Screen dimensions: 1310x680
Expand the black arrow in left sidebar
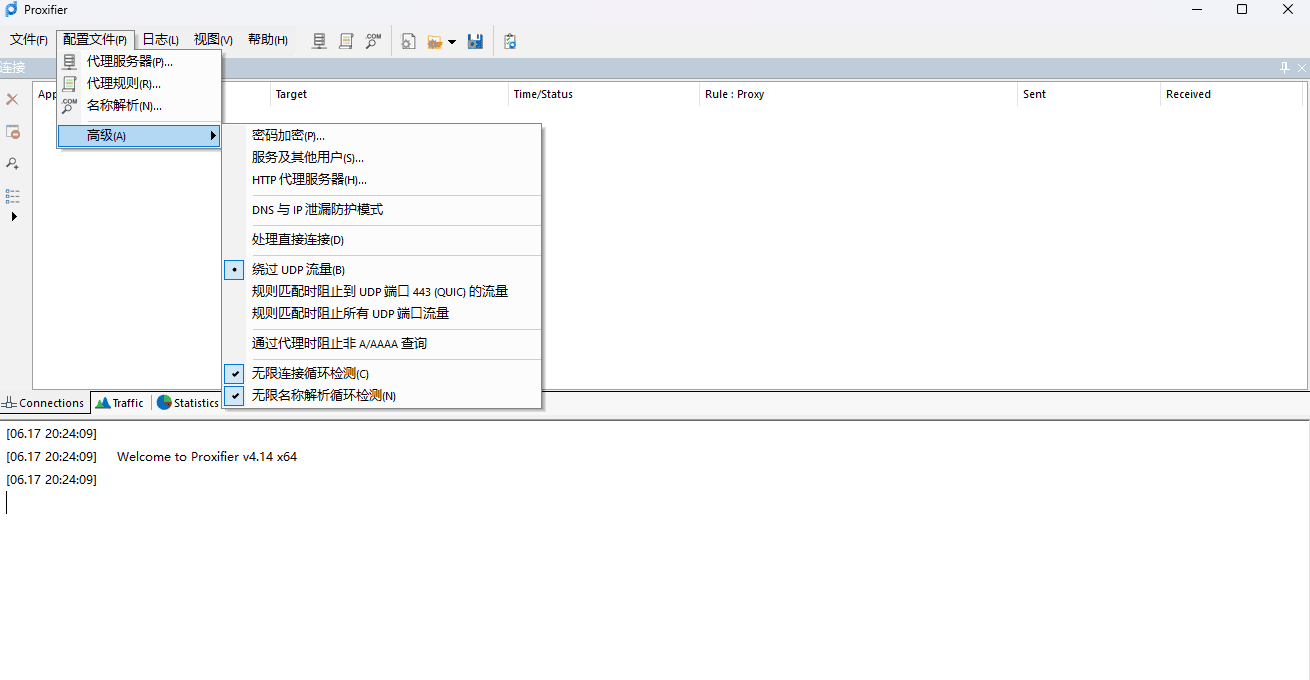pyautogui.click(x=14, y=216)
